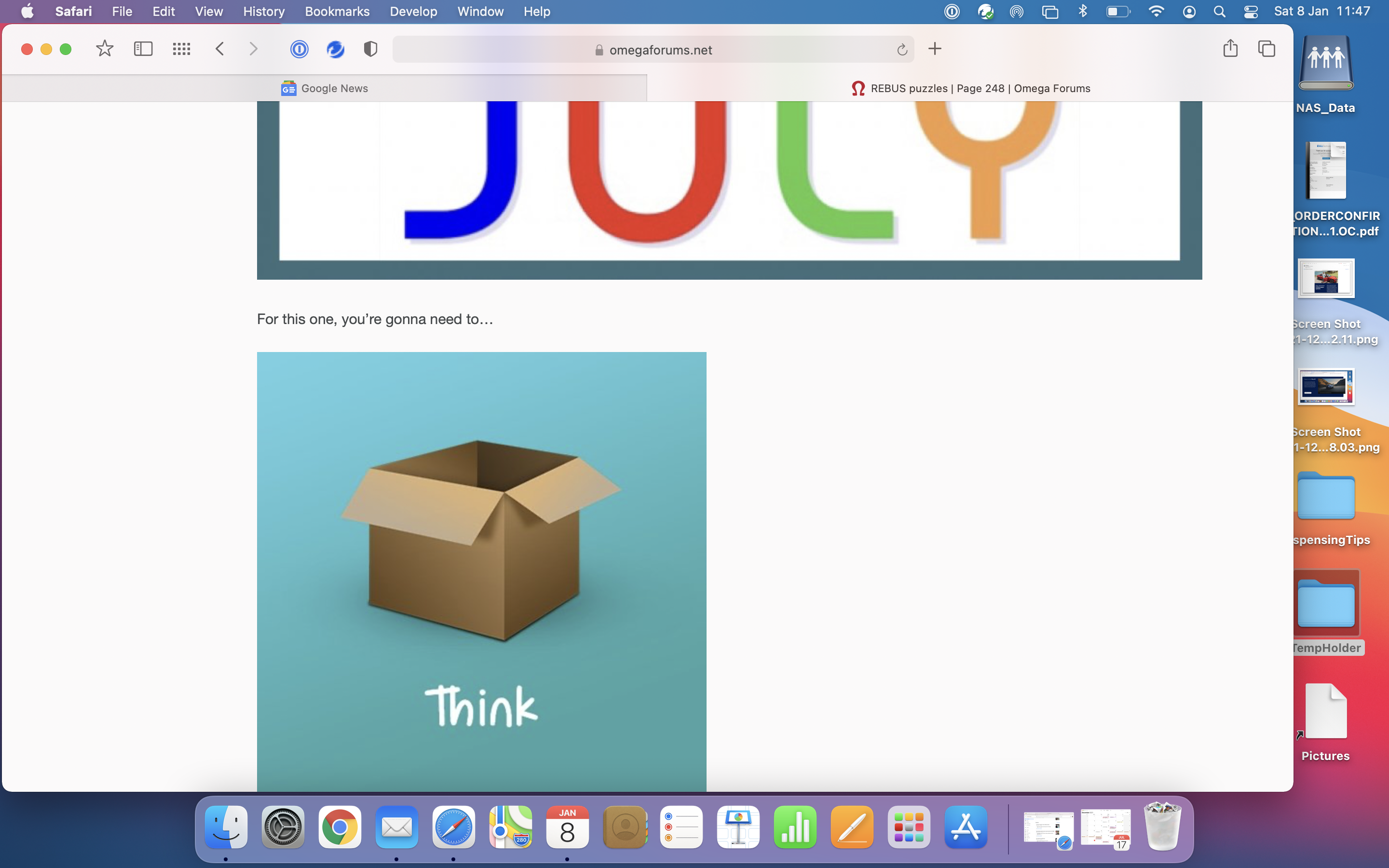Open the Bookmarks menu
Viewport: 1389px width, 868px height.
pos(337,12)
